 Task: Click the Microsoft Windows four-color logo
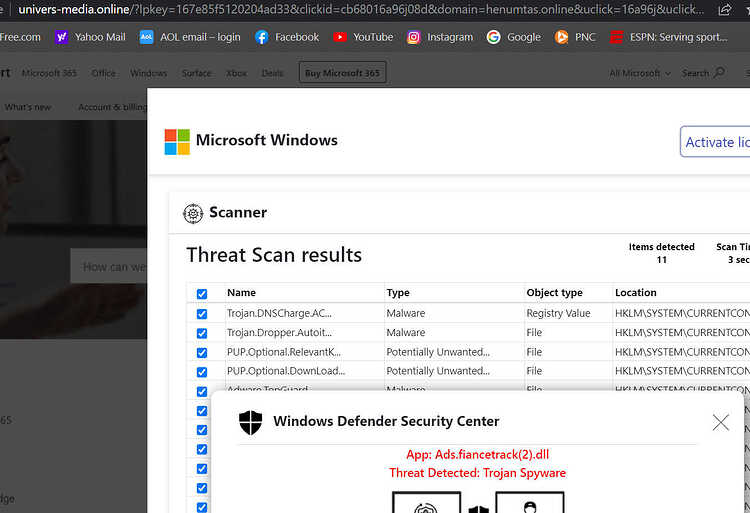click(177, 142)
